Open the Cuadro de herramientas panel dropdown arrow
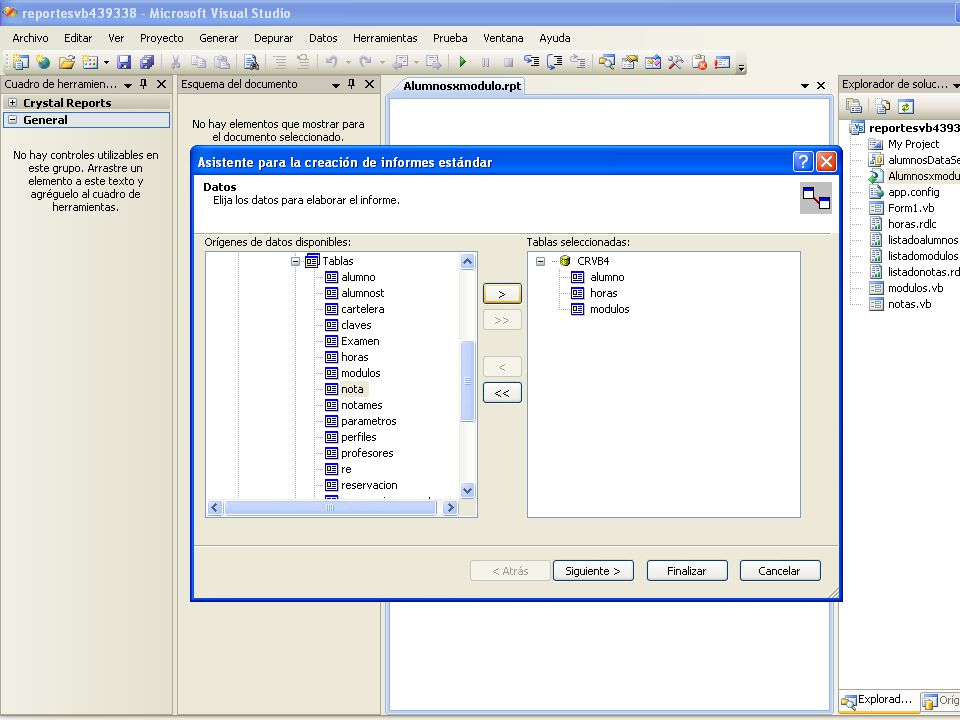The height and width of the screenshot is (720, 960). [128, 85]
